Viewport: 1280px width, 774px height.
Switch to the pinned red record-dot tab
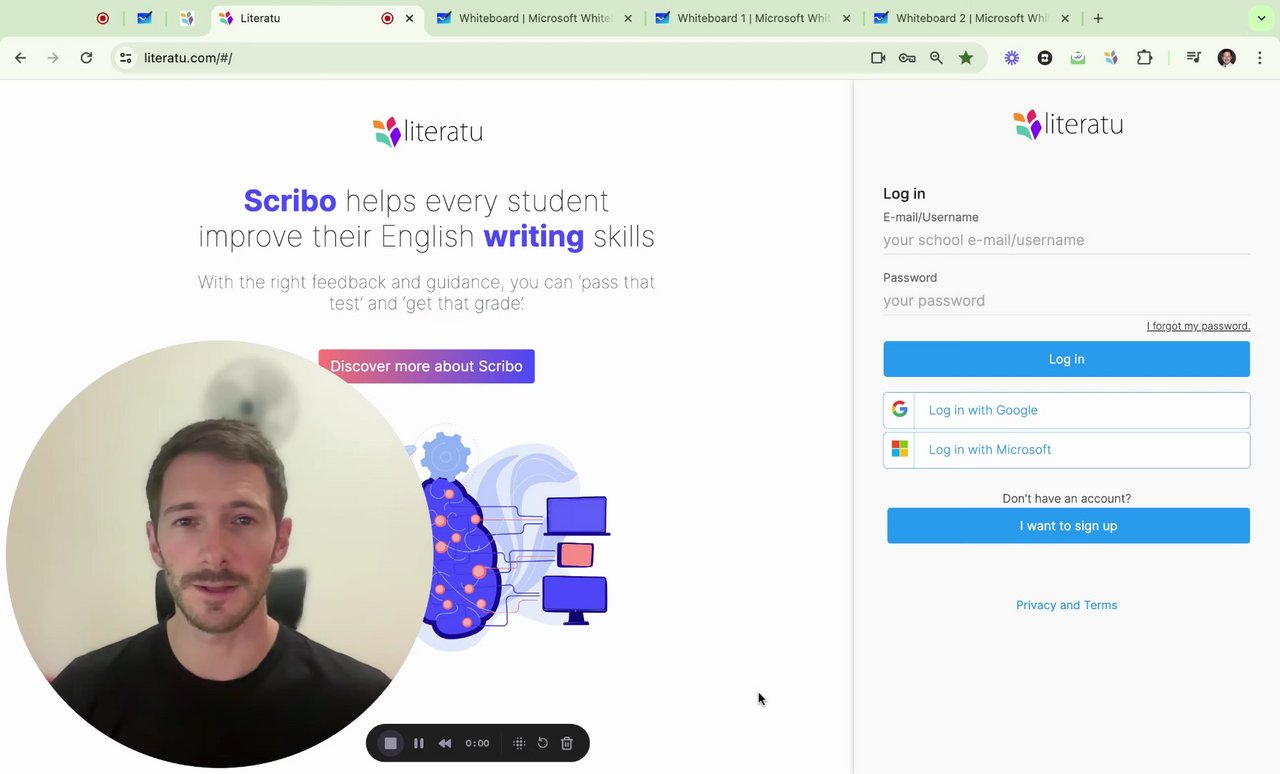click(103, 18)
